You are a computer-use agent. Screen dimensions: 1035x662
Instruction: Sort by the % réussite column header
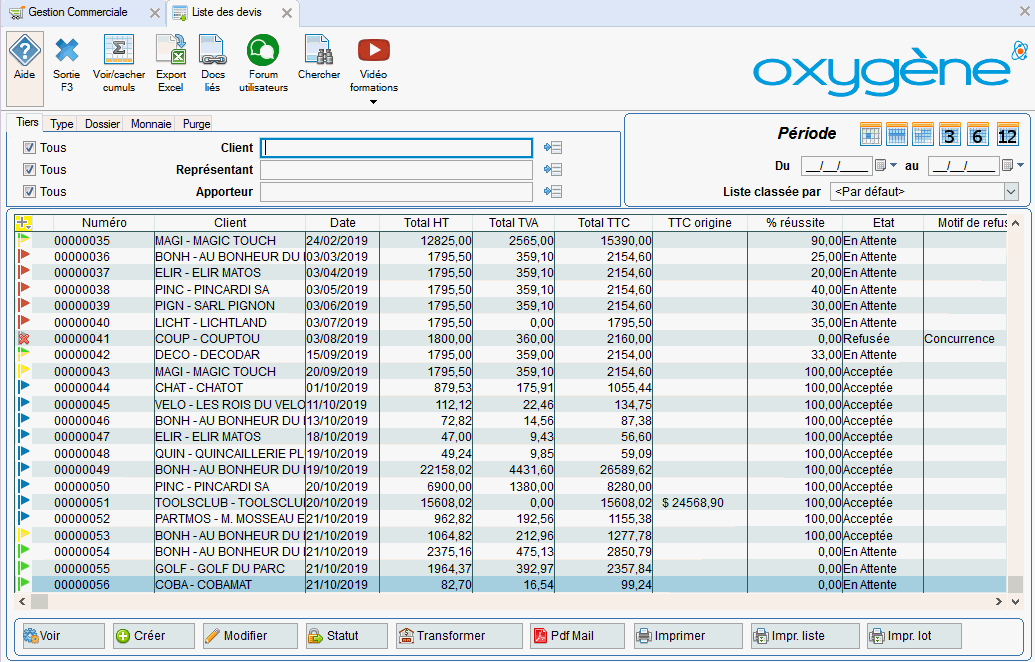tap(795, 223)
